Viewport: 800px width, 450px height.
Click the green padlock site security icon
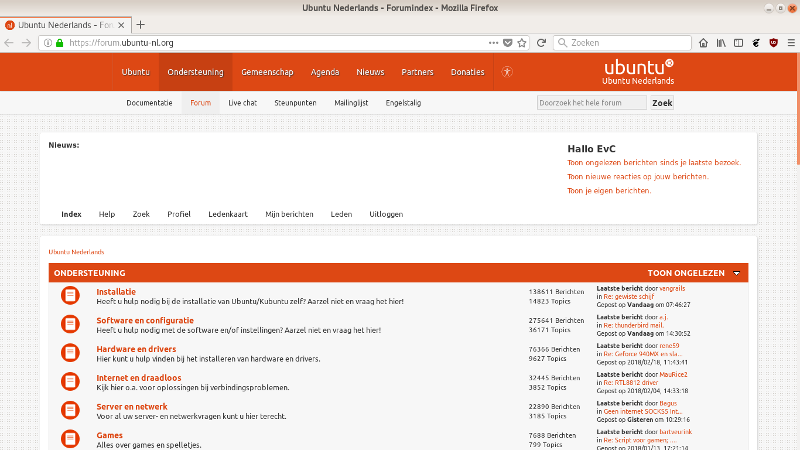(59, 43)
